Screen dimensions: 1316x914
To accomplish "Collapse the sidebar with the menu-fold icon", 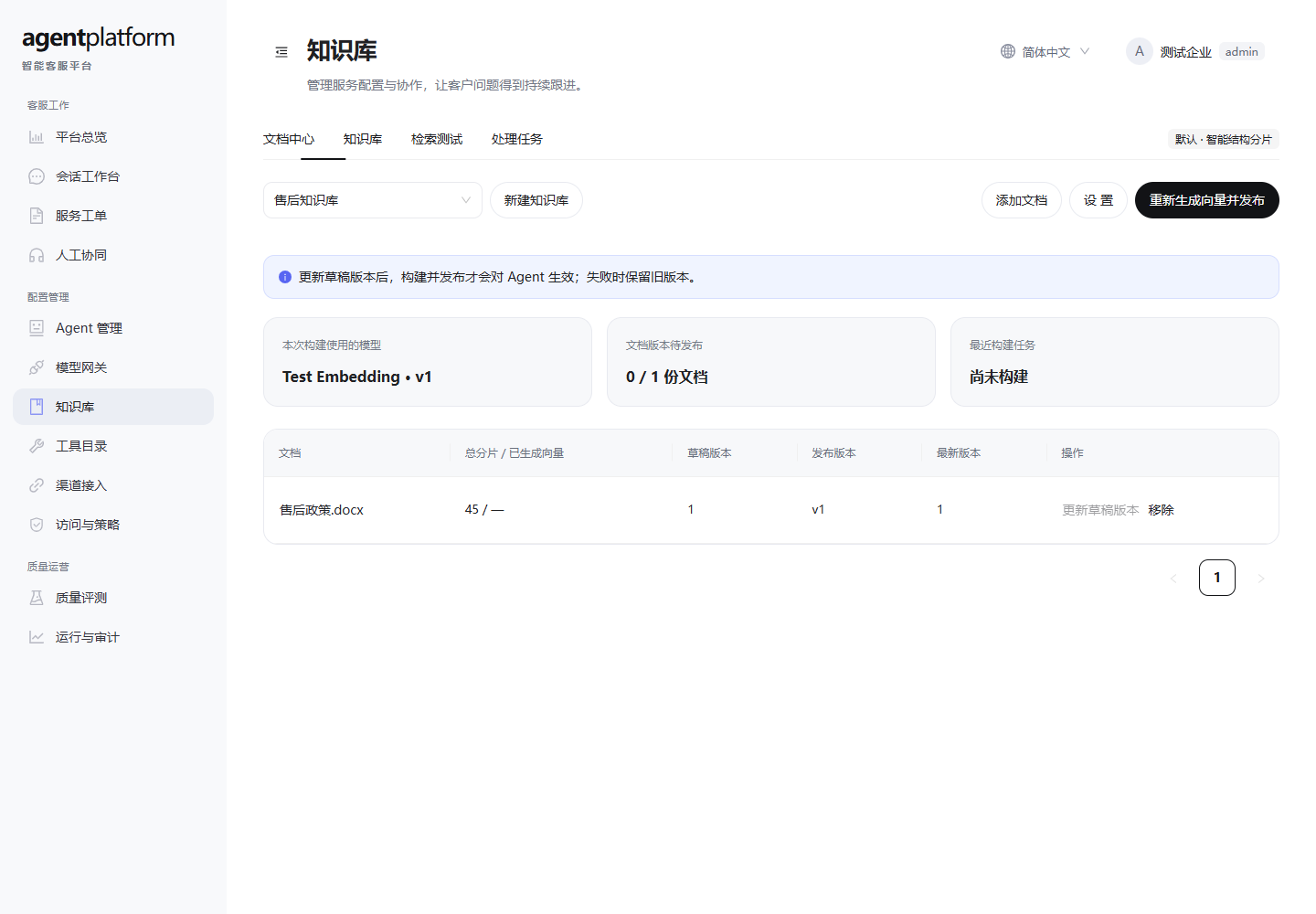I will 281,52.
